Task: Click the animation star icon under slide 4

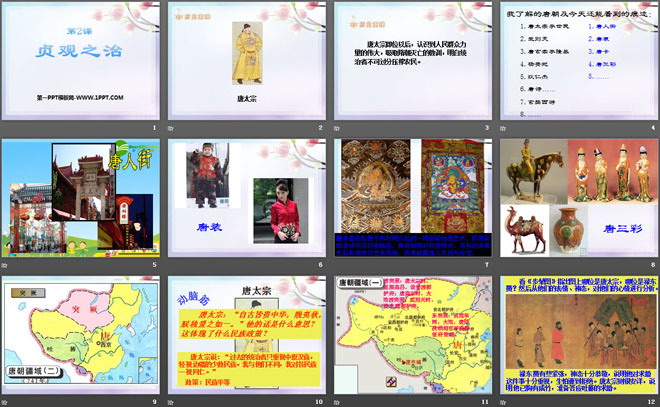Action: click(503, 128)
